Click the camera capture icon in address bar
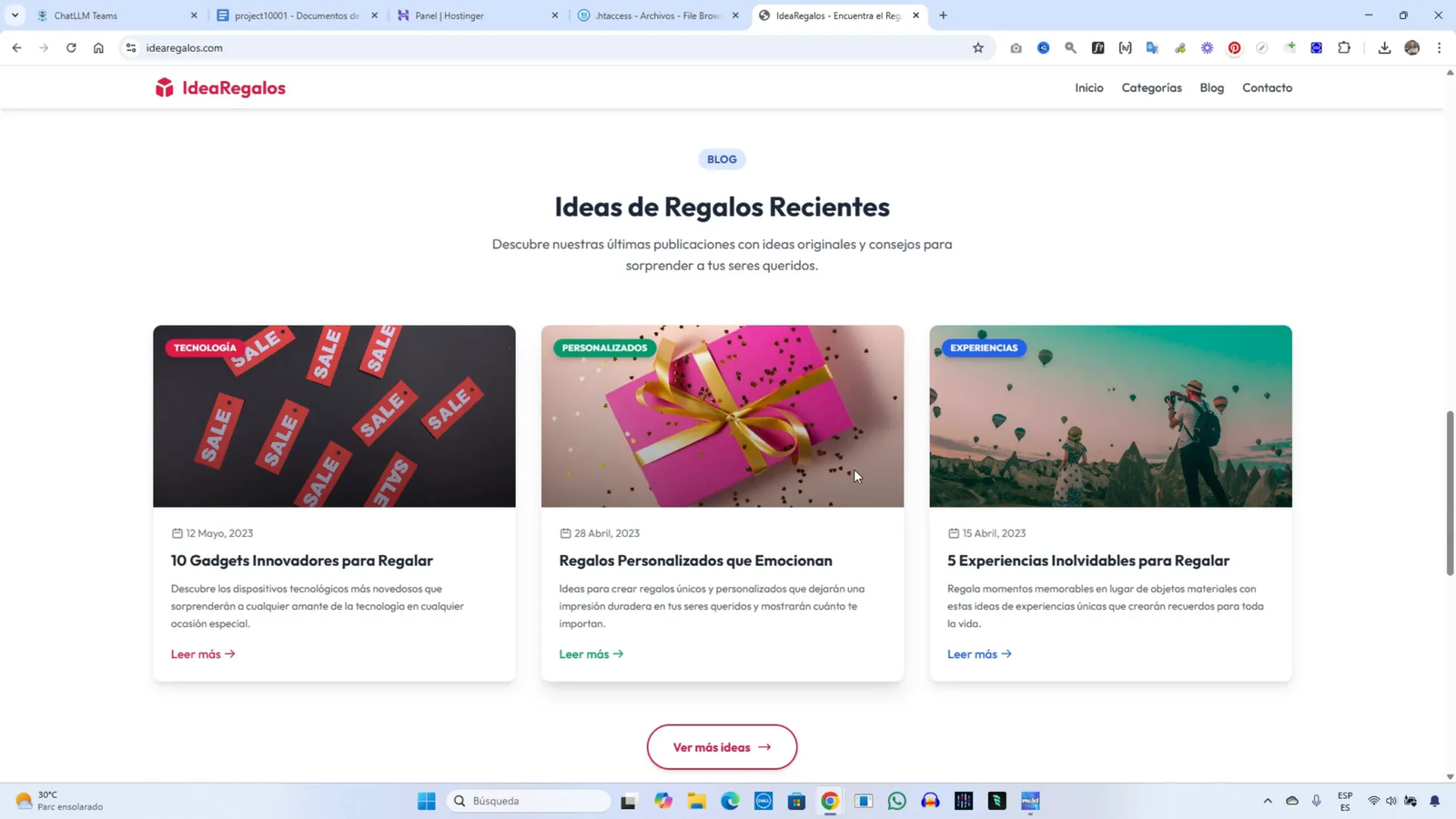 point(1017,47)
